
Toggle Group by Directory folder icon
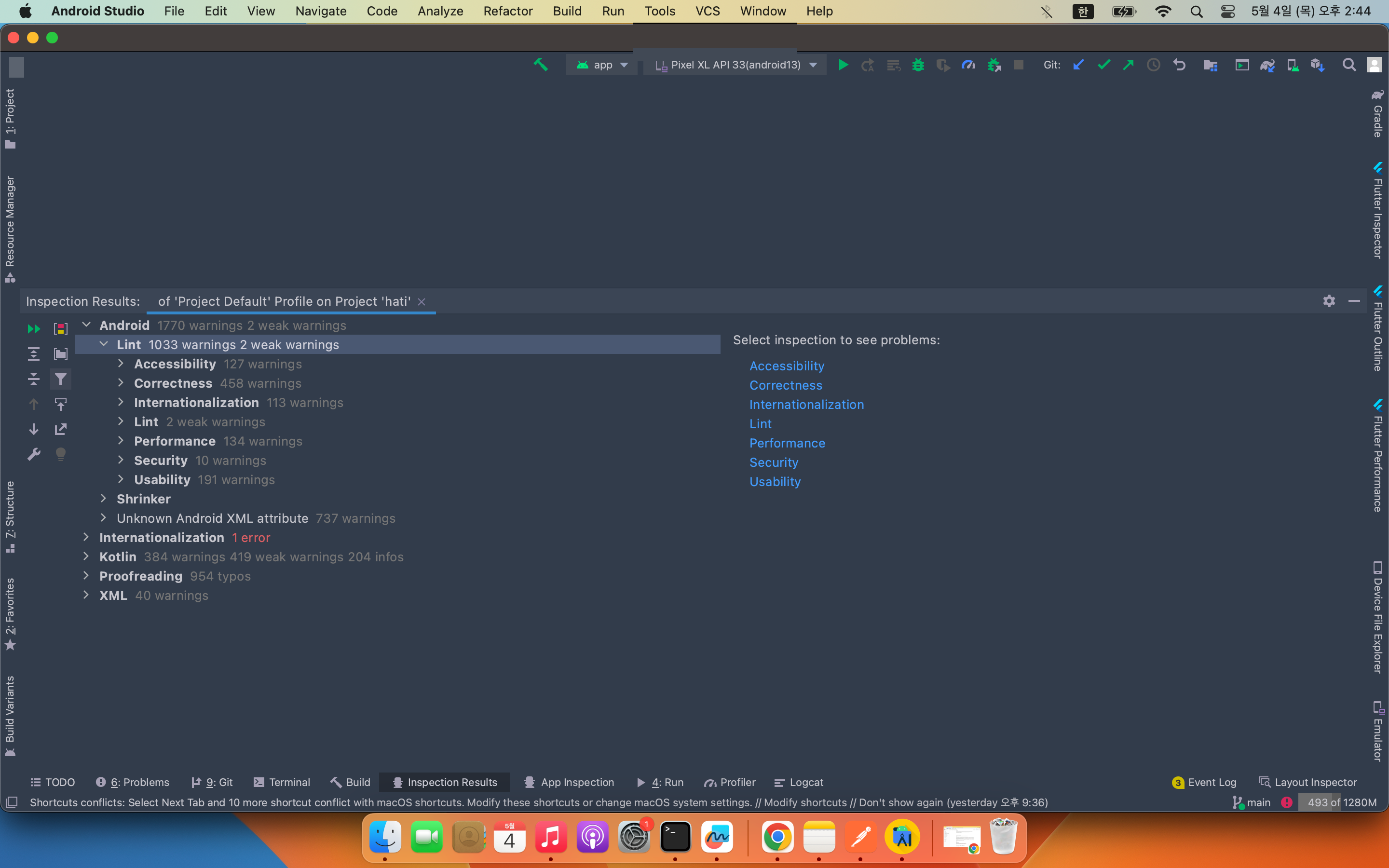pyautogui.click(x=60, y=354)
